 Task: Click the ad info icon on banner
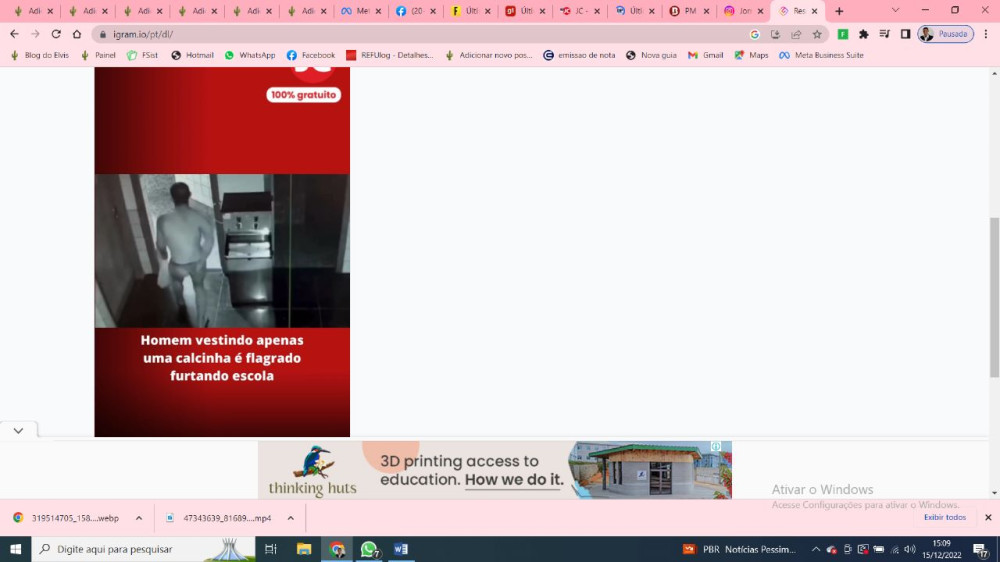716,447
